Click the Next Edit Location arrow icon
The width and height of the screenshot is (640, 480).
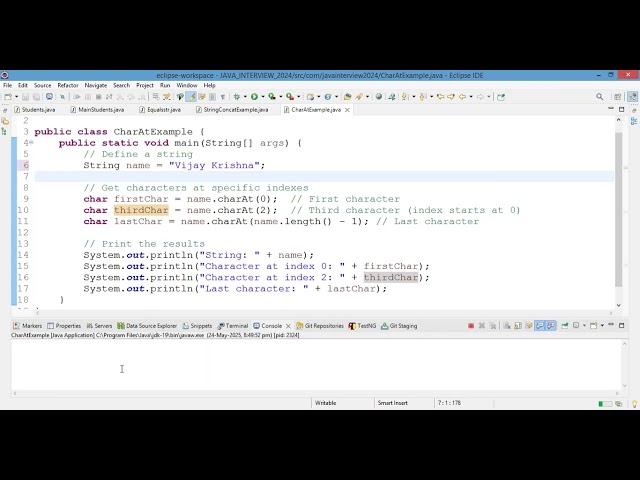click(451, 97)
